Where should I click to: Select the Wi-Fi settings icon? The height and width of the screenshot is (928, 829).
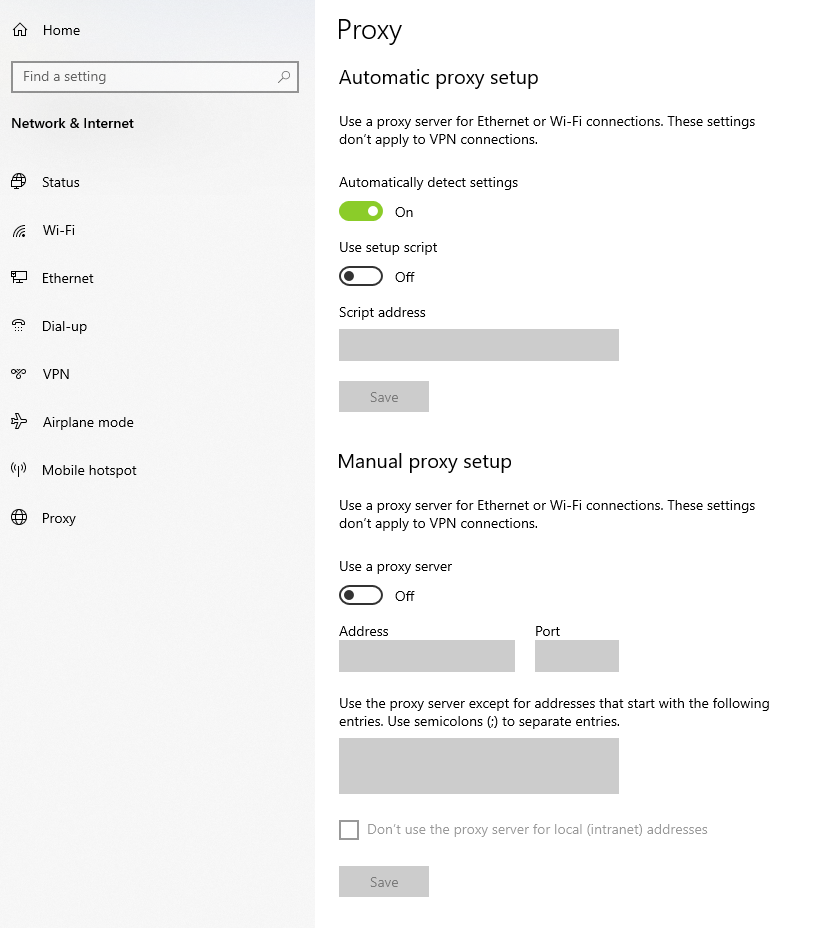[20, 230]
